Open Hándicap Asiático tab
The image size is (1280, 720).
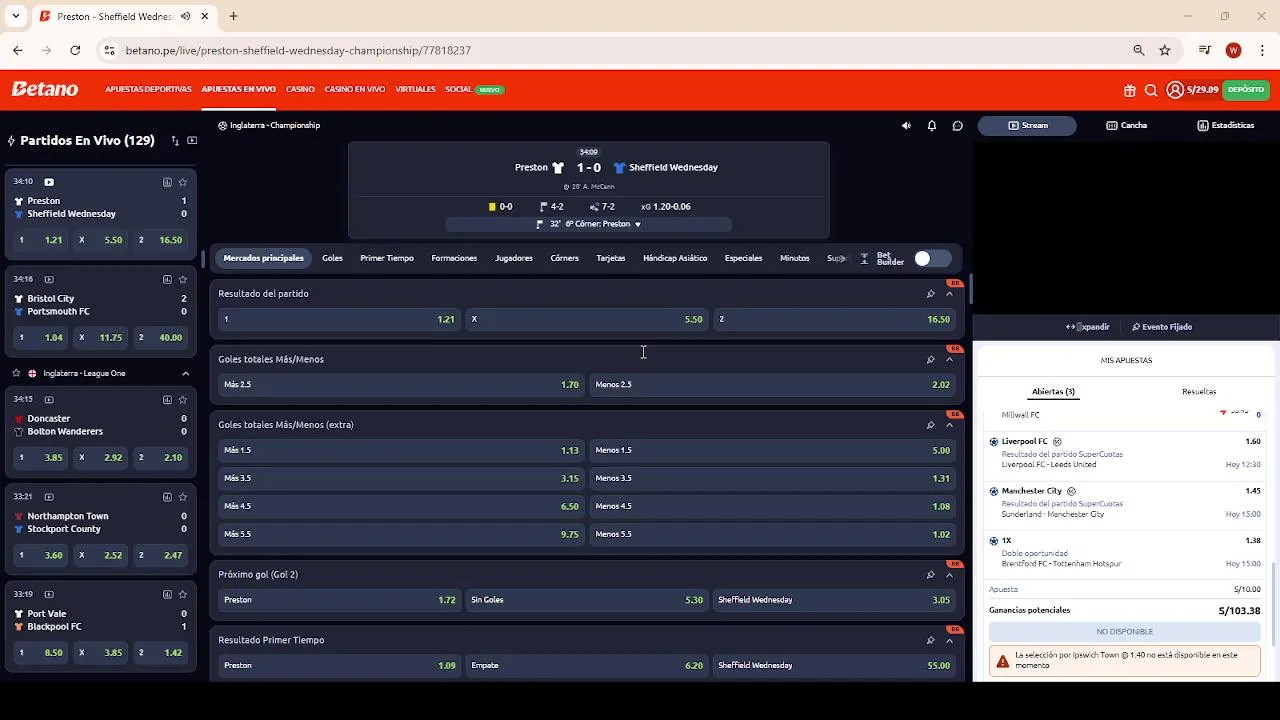pyautogui.click(x=675, y=259)
